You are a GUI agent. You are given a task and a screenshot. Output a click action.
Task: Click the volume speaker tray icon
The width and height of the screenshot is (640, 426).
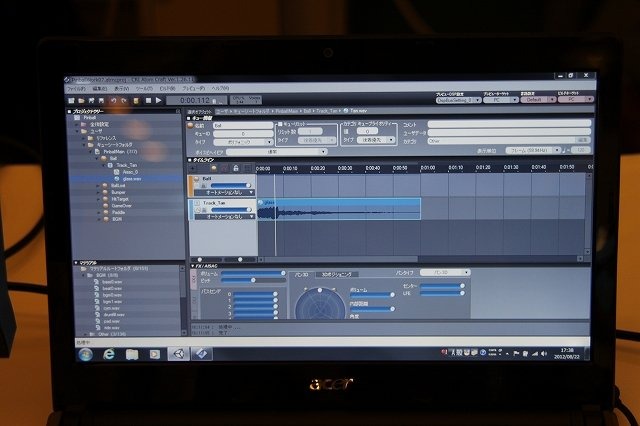coord(544,354)
